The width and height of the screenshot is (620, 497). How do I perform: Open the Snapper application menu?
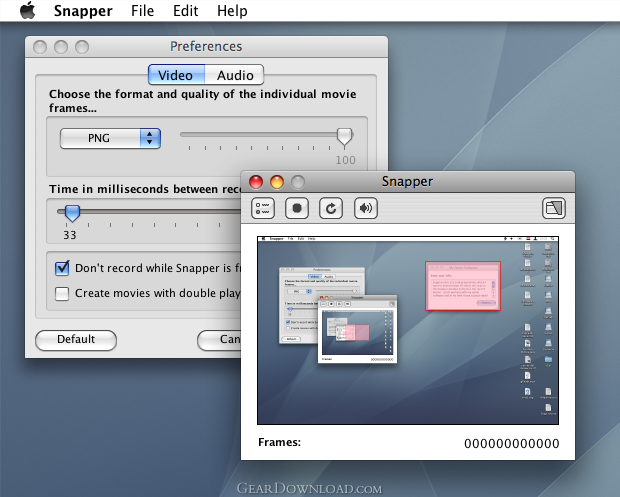[x=83, y=11]
